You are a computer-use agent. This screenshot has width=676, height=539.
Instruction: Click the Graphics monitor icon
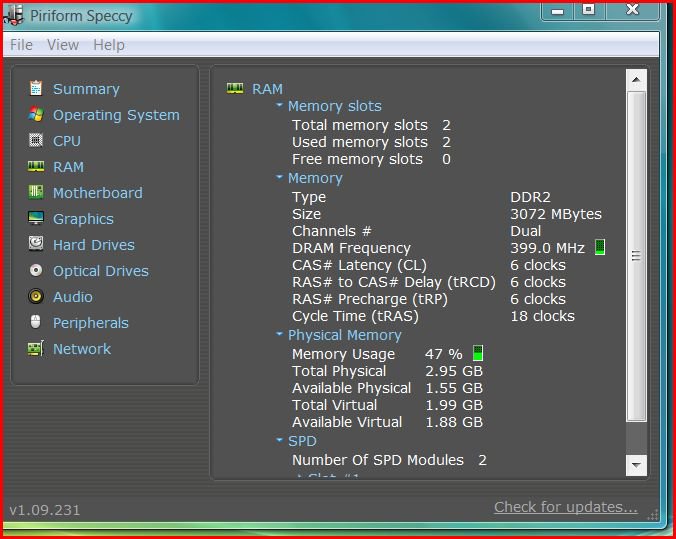tap(36, 218)
